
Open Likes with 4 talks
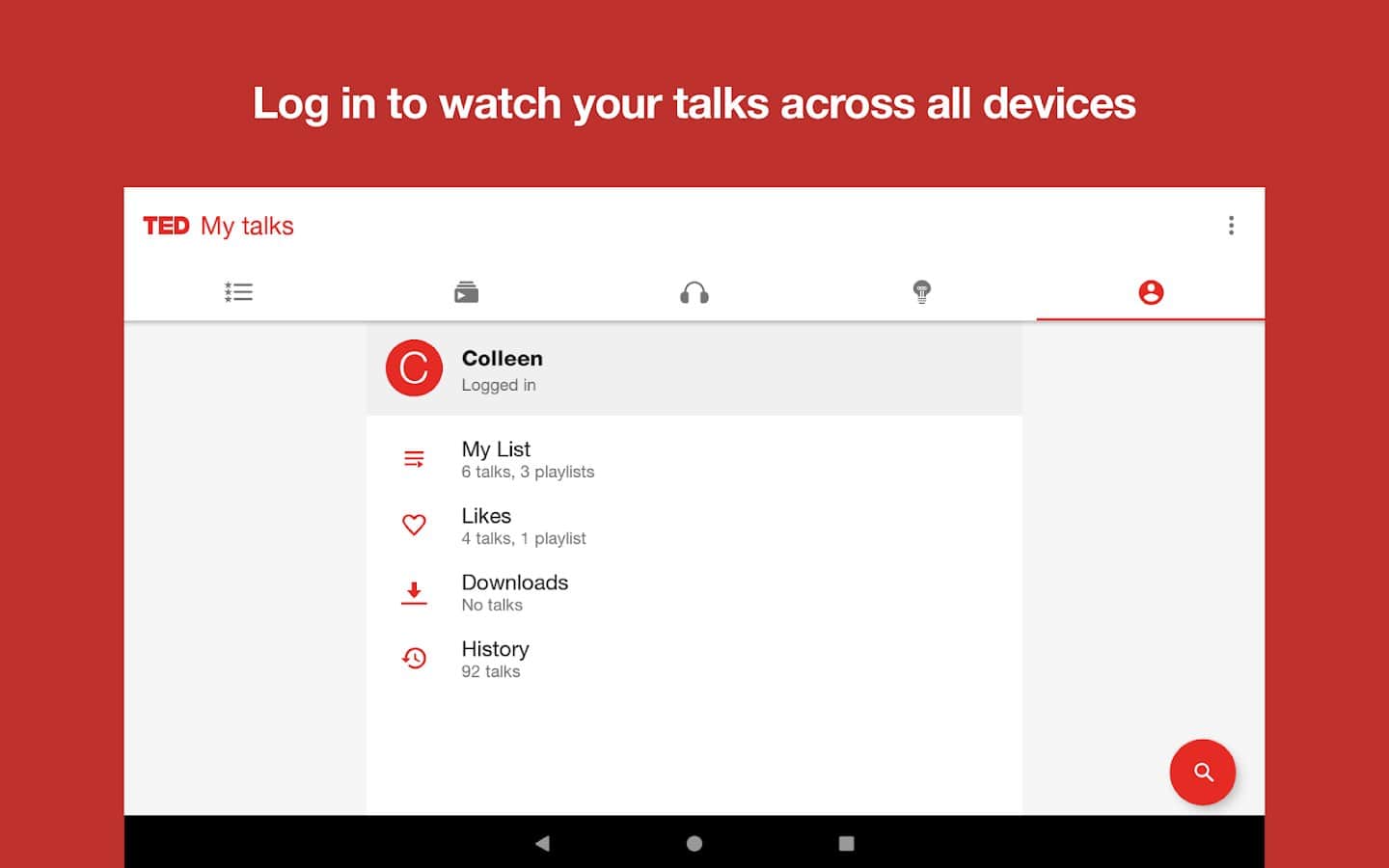click(524, 526)
